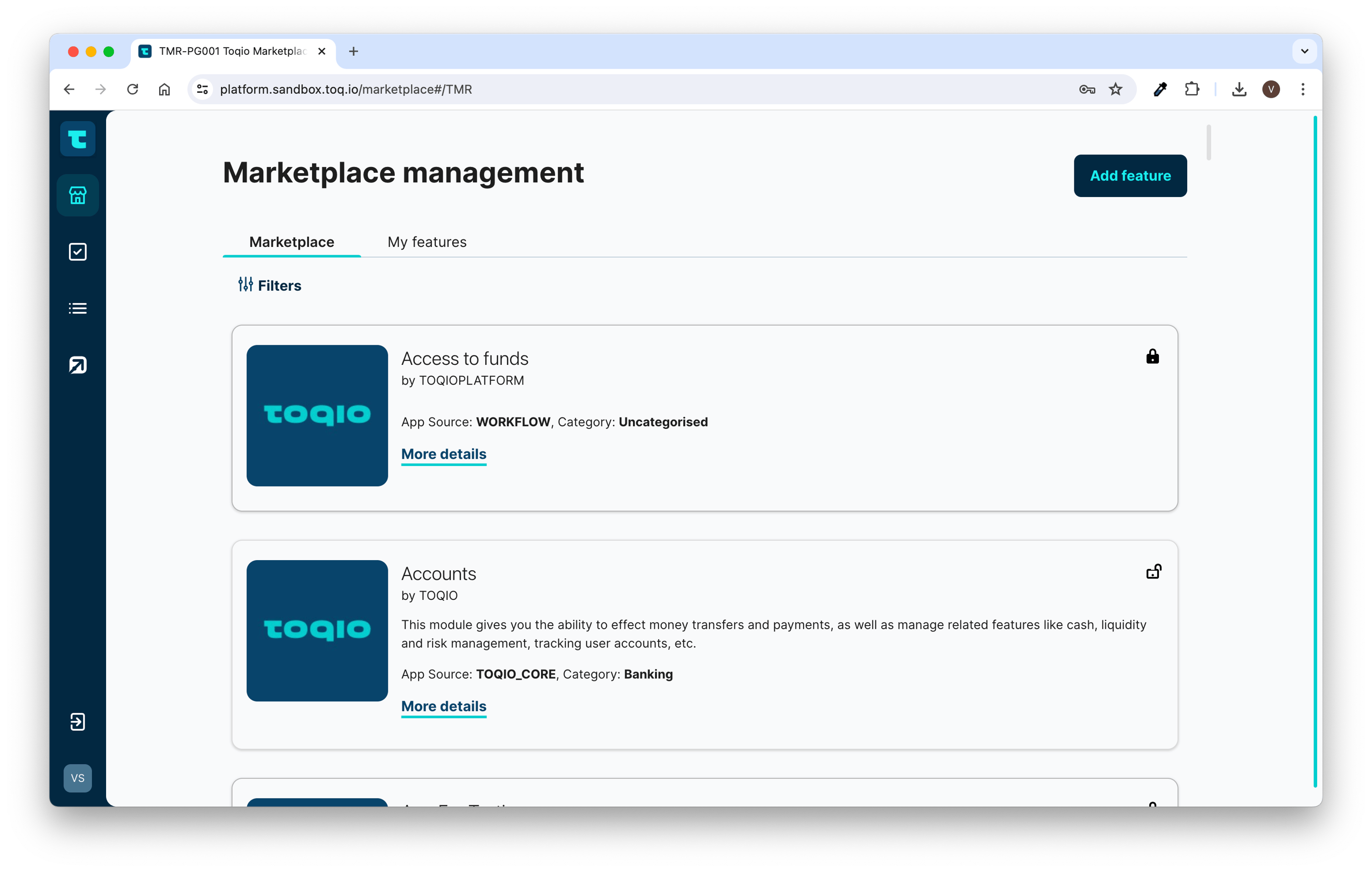Image resolution: width=1372 pixels, height=872 pixels.
Task: Switch to the My features tab
Action: (427, 242)
